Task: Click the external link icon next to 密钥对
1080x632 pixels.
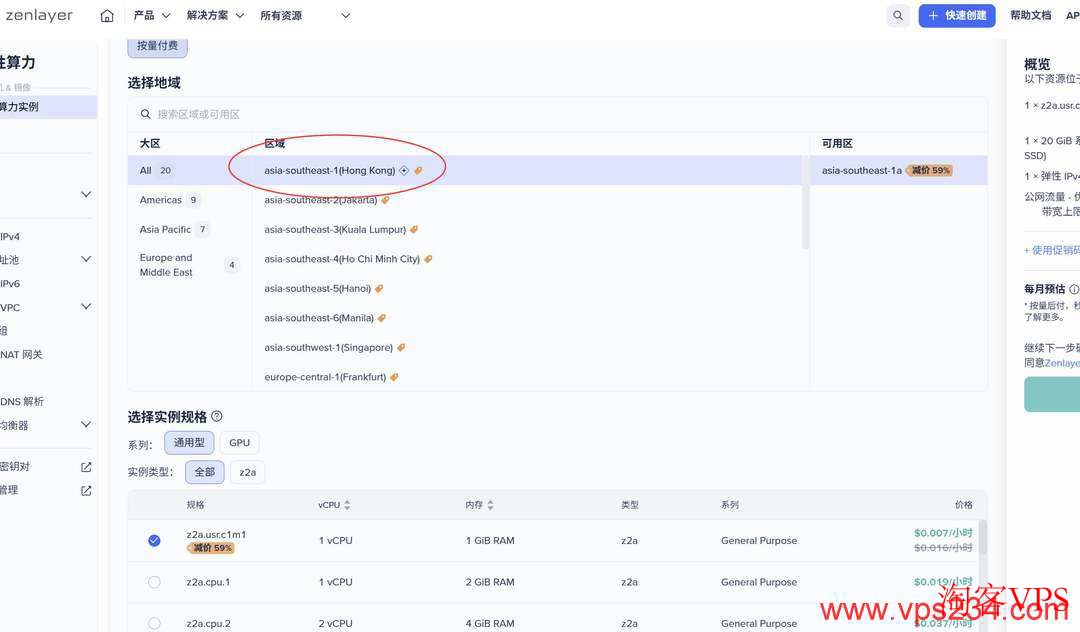Action: pos(86,466)
